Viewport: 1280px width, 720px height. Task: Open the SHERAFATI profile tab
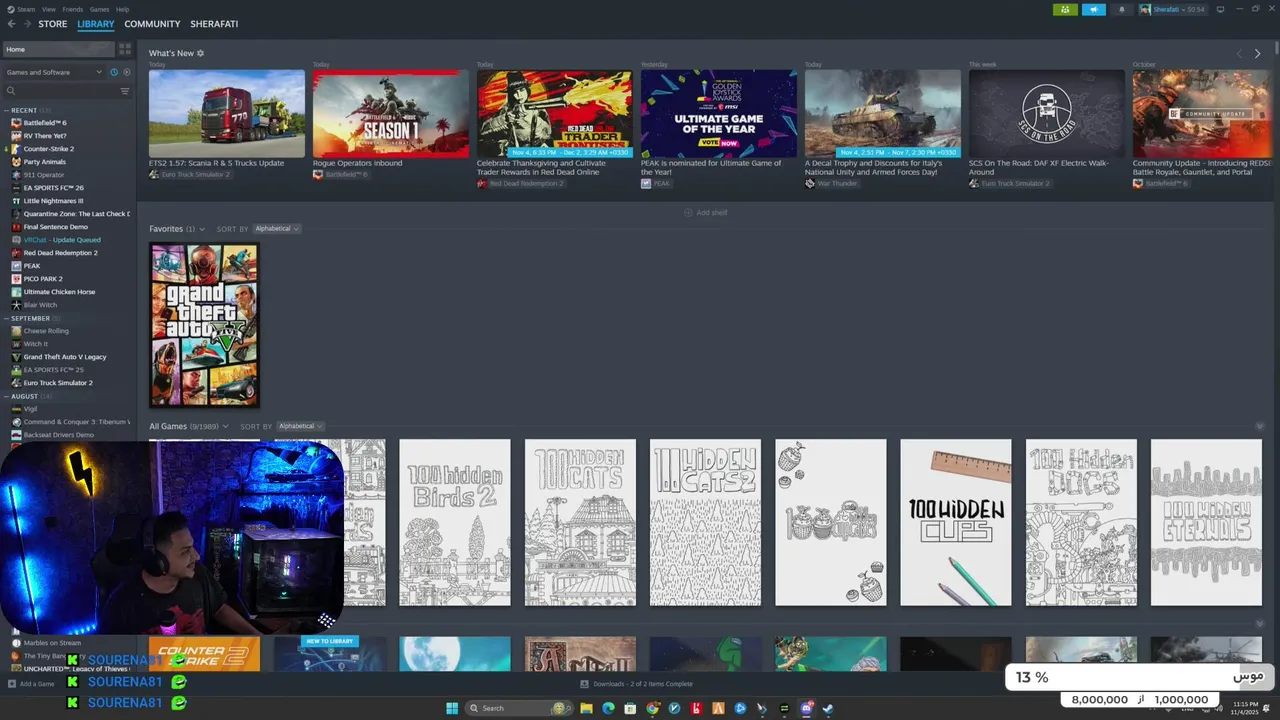tap(214, 24)
